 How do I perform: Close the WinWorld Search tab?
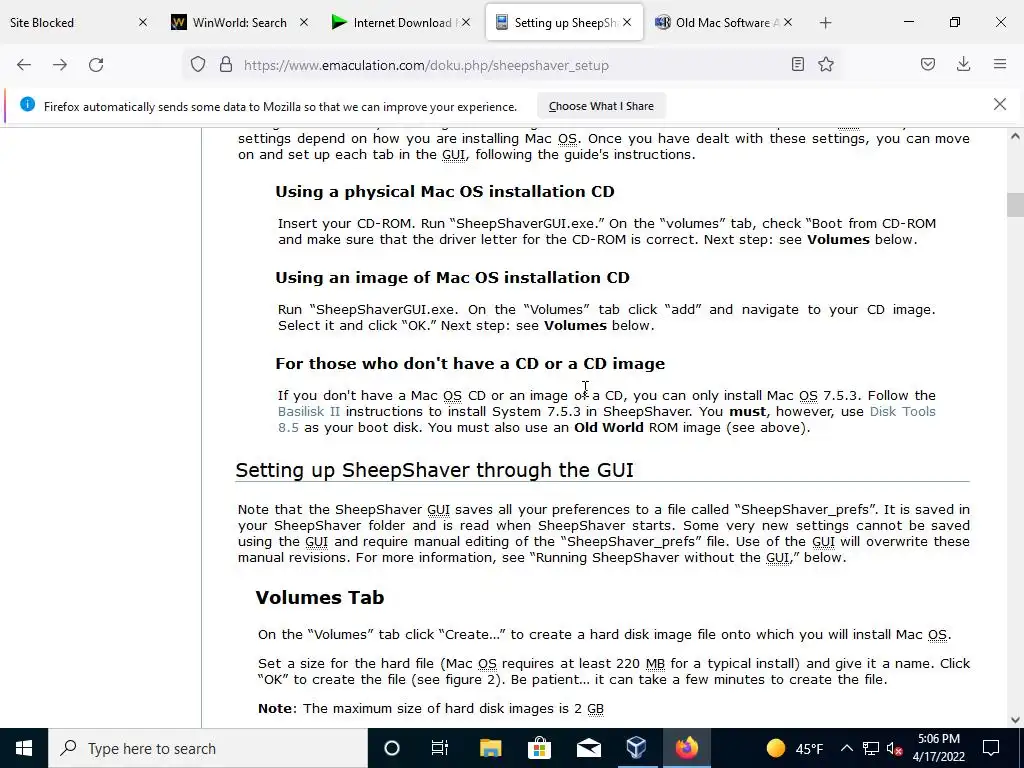[x=304, y=23]
